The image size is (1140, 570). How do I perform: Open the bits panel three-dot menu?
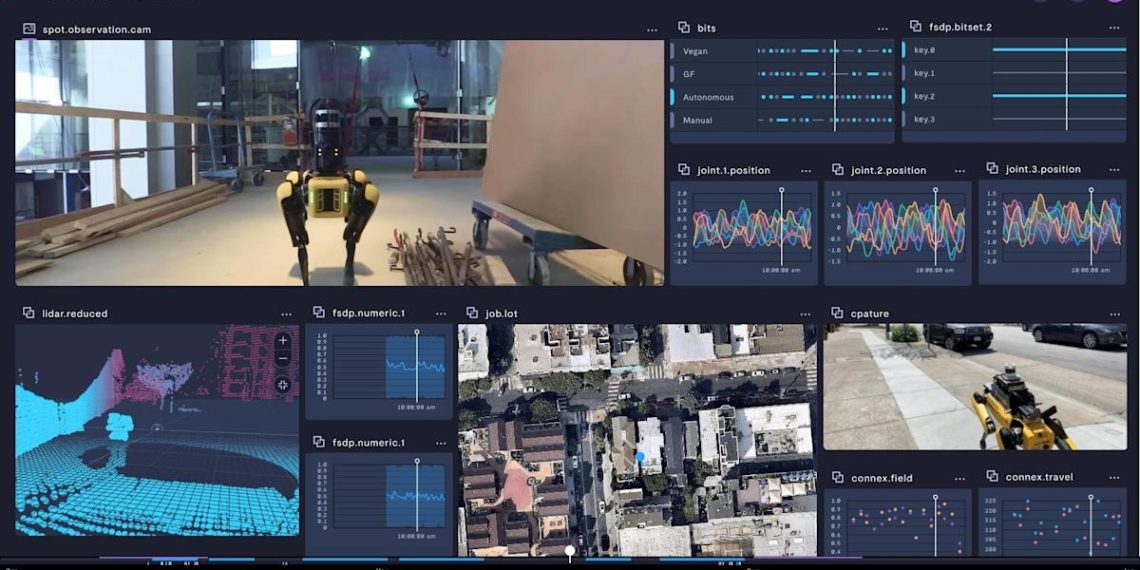pos(883,29)
